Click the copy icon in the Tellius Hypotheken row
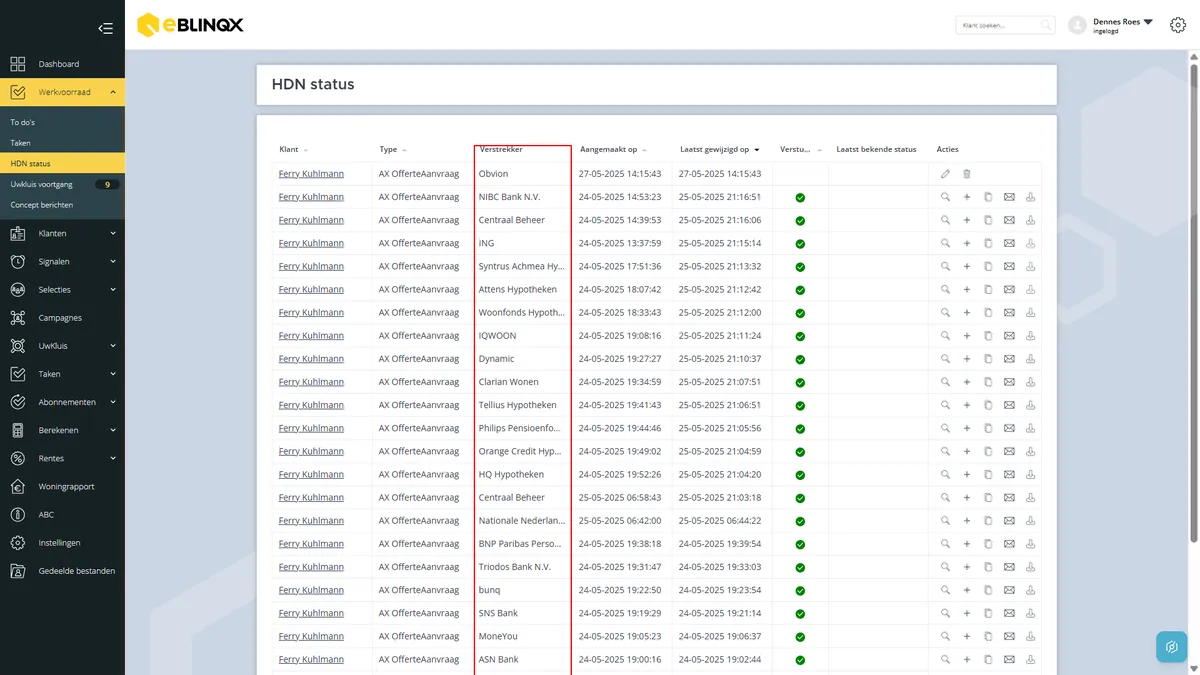Viewport: 1200px width, 675px height. [988, 405]
